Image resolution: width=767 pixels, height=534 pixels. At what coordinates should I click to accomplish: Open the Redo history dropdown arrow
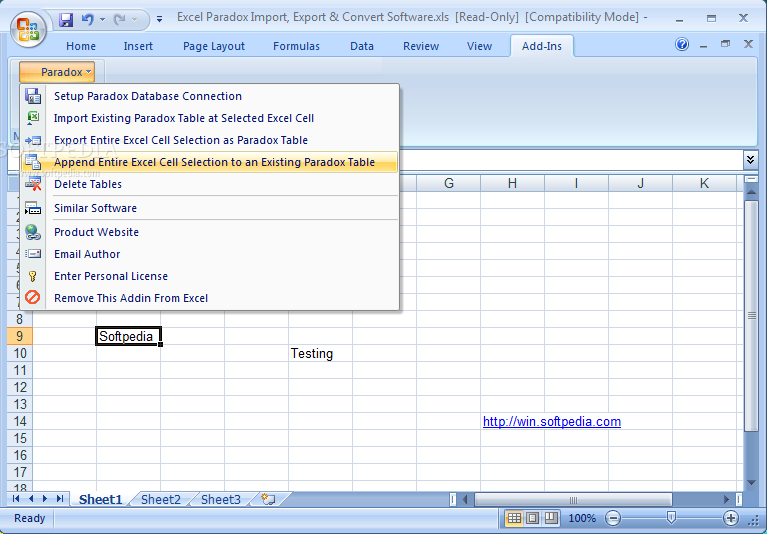134,20
